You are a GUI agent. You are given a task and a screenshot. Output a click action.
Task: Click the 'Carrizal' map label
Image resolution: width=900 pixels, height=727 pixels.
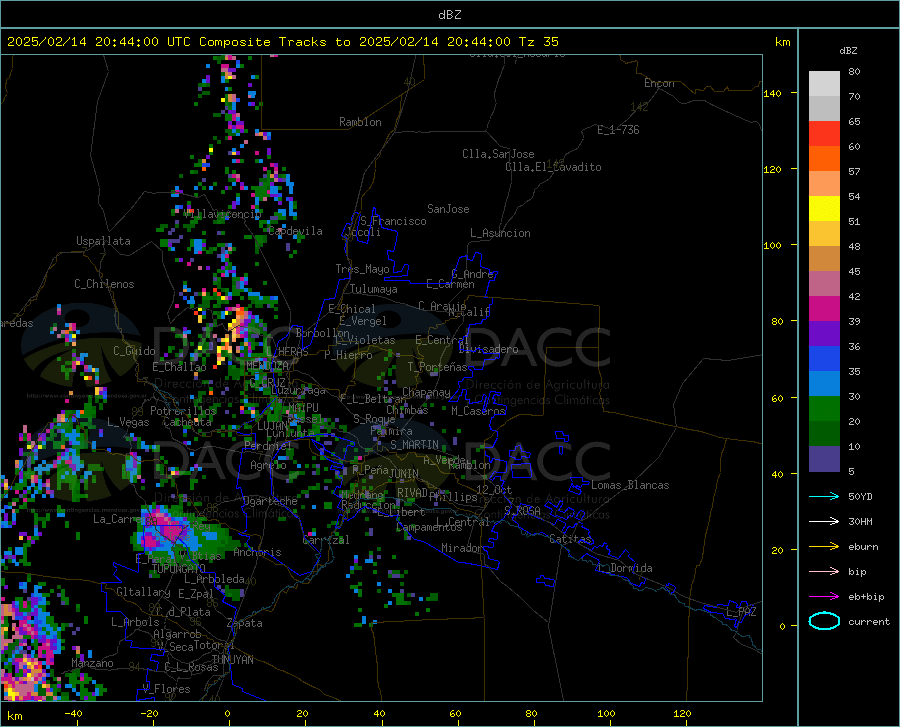click(325, 539)
